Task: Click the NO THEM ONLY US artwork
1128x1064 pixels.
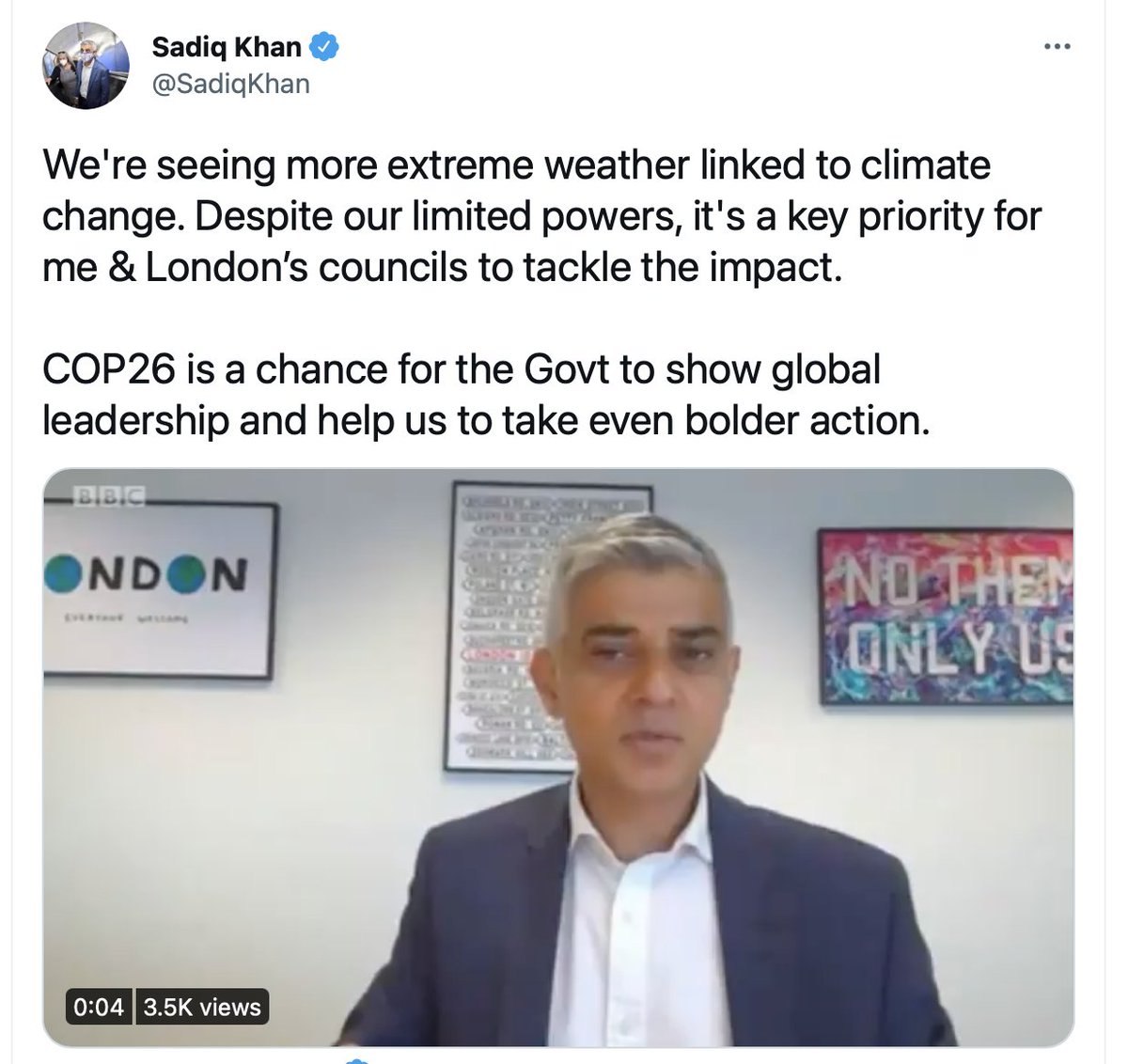Action: tap(946, 617)
